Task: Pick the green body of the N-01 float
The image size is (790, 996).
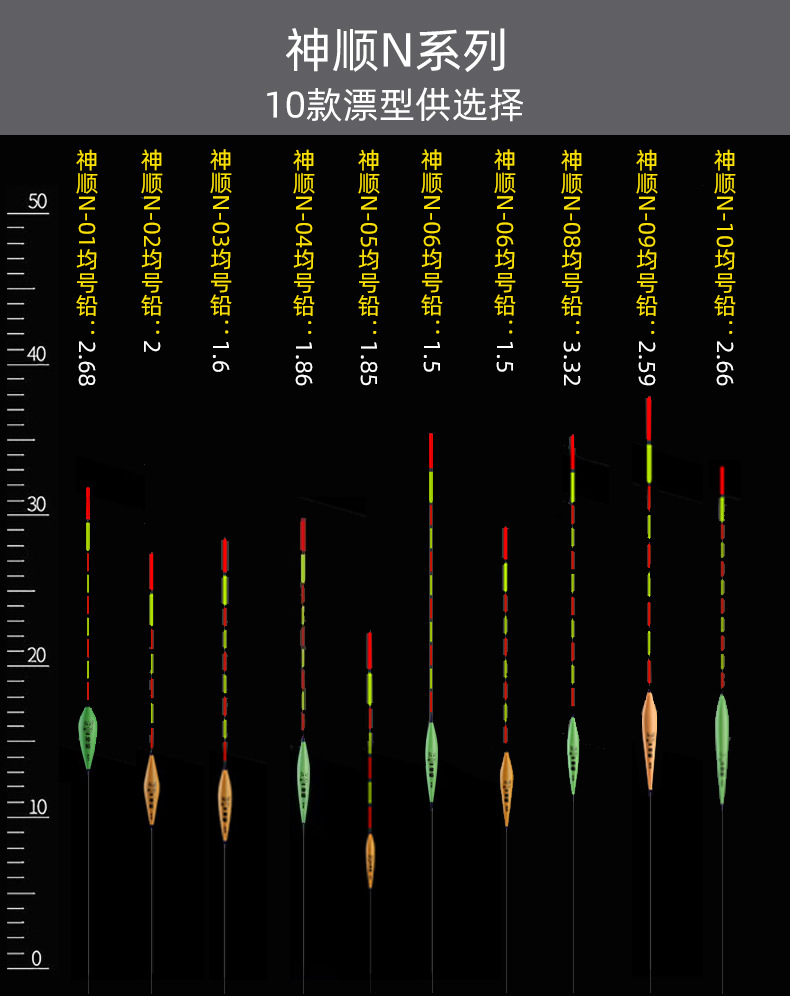Action: pos(88,737)
